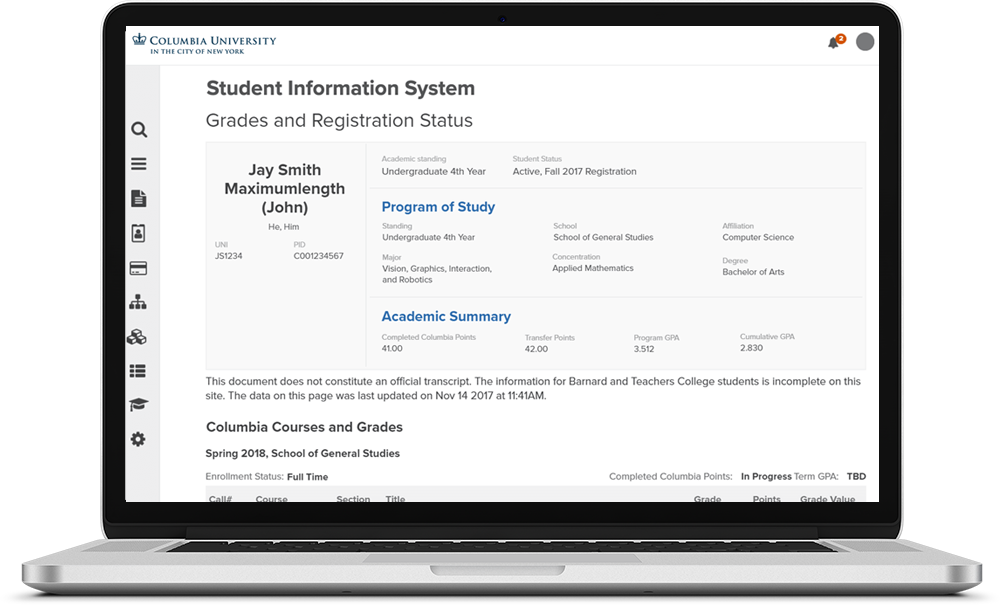The image size is (1000, 605).
Task: Select the PID value C001234567
Action: click(x=318, y=256)
